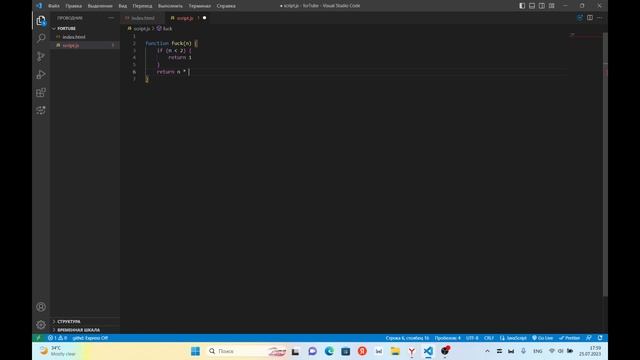The width and height of the screenshot is (640, 360).
Task: Click the line and column indicator
Action: pyautogui.click(x=407, y=338)
